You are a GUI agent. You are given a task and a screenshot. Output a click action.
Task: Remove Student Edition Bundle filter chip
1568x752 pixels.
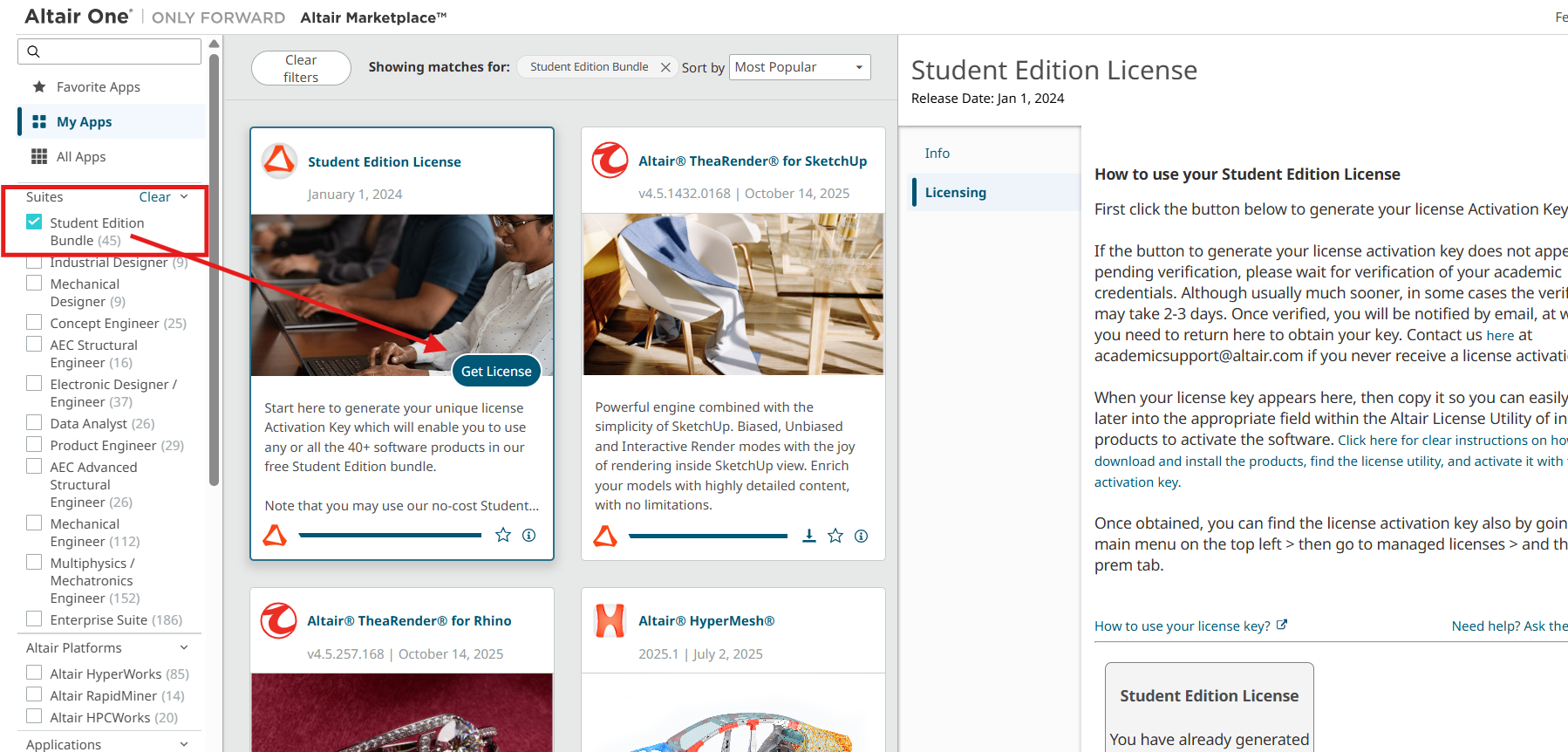click(x=665, y=67)
